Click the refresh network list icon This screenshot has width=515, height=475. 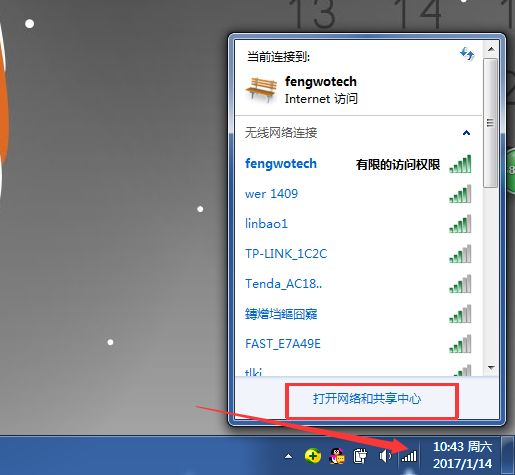[x=467, y=54]
